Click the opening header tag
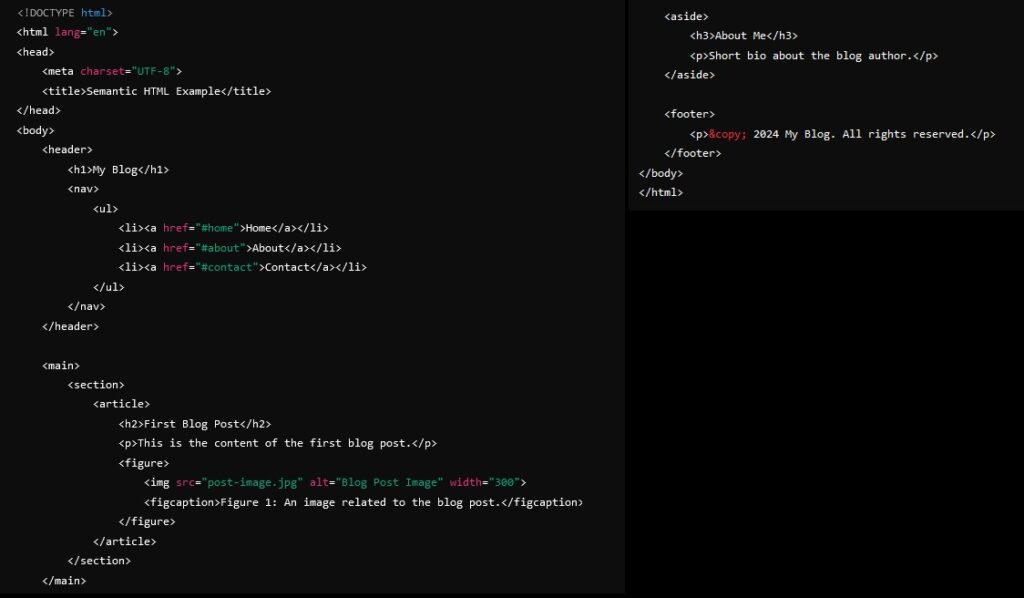The width and height of the screenshot is (1024, 598). coord(67,150)
